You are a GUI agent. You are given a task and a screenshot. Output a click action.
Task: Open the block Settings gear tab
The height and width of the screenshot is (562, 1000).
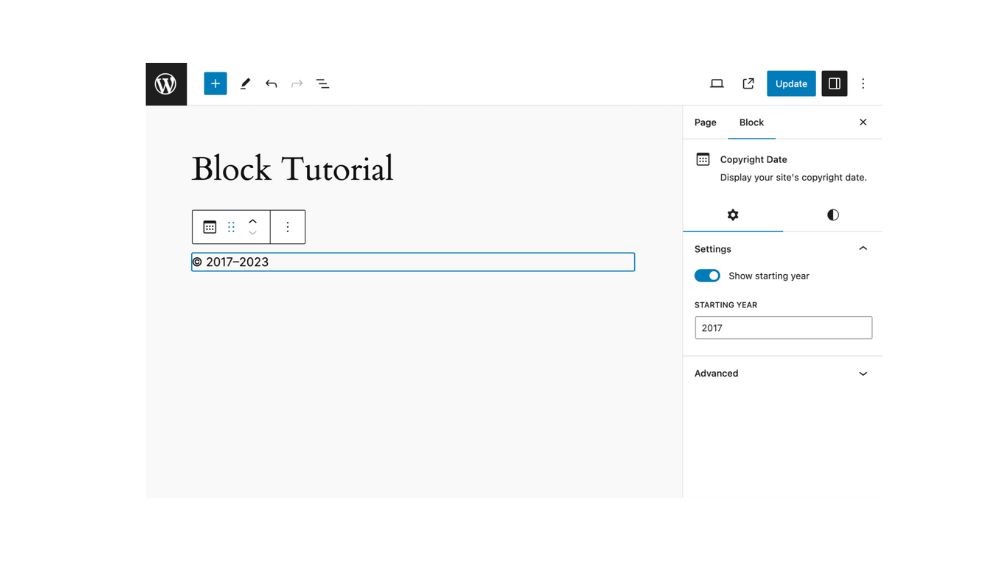733,215
